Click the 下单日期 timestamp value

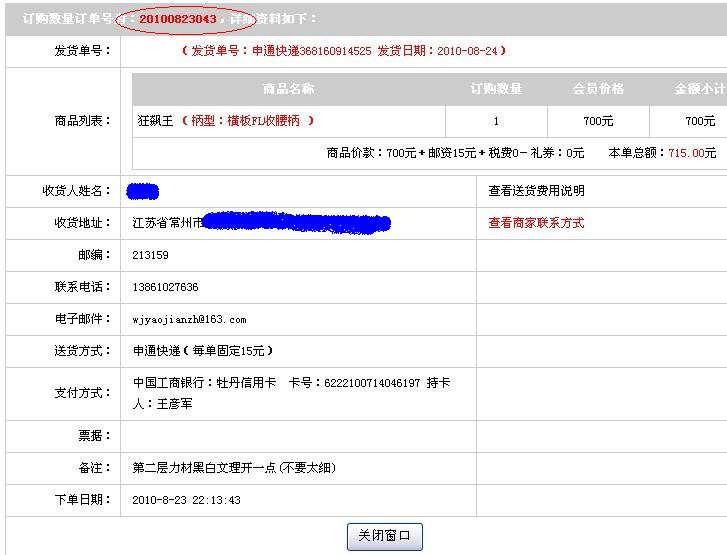tap(186, 500)
